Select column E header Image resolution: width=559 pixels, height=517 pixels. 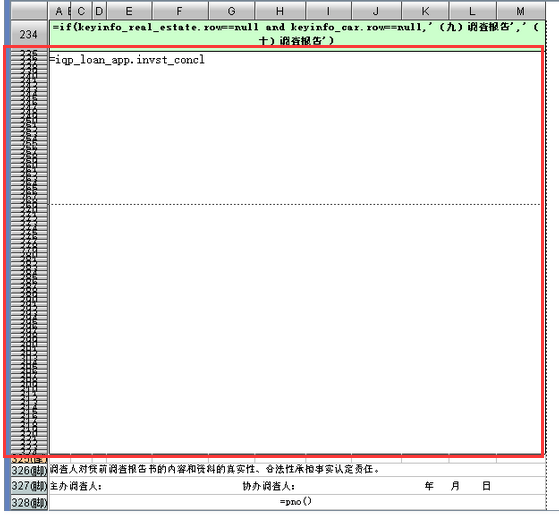[x=129, y=11]
